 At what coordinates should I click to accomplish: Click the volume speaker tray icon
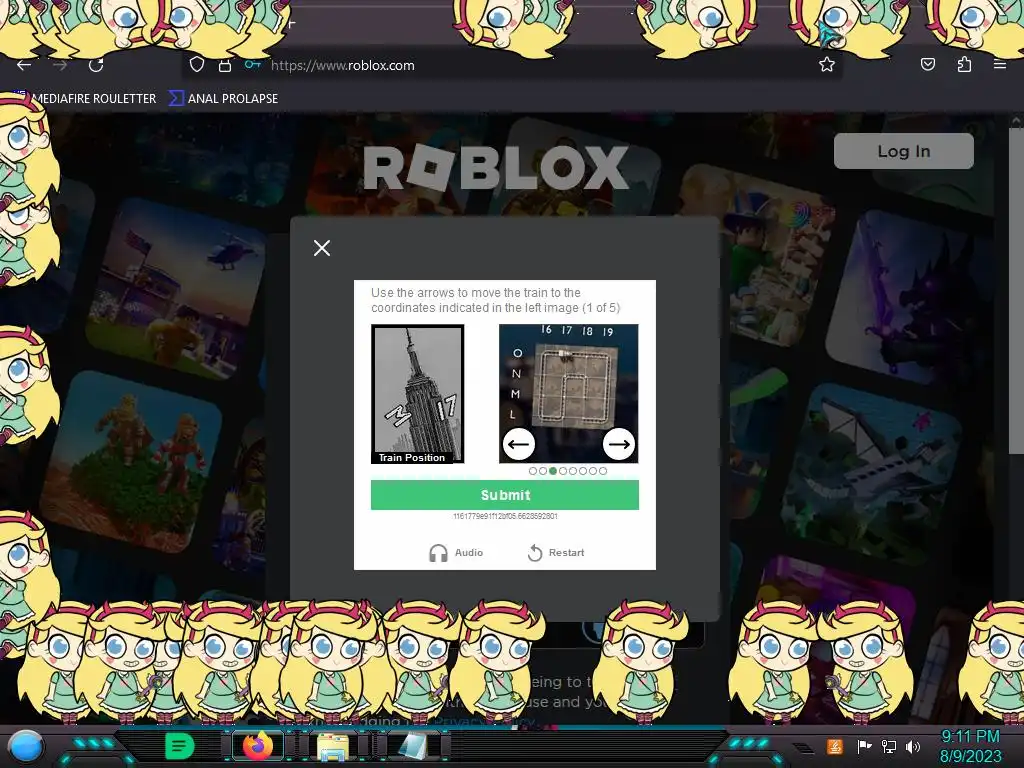(x=912, y=746)
